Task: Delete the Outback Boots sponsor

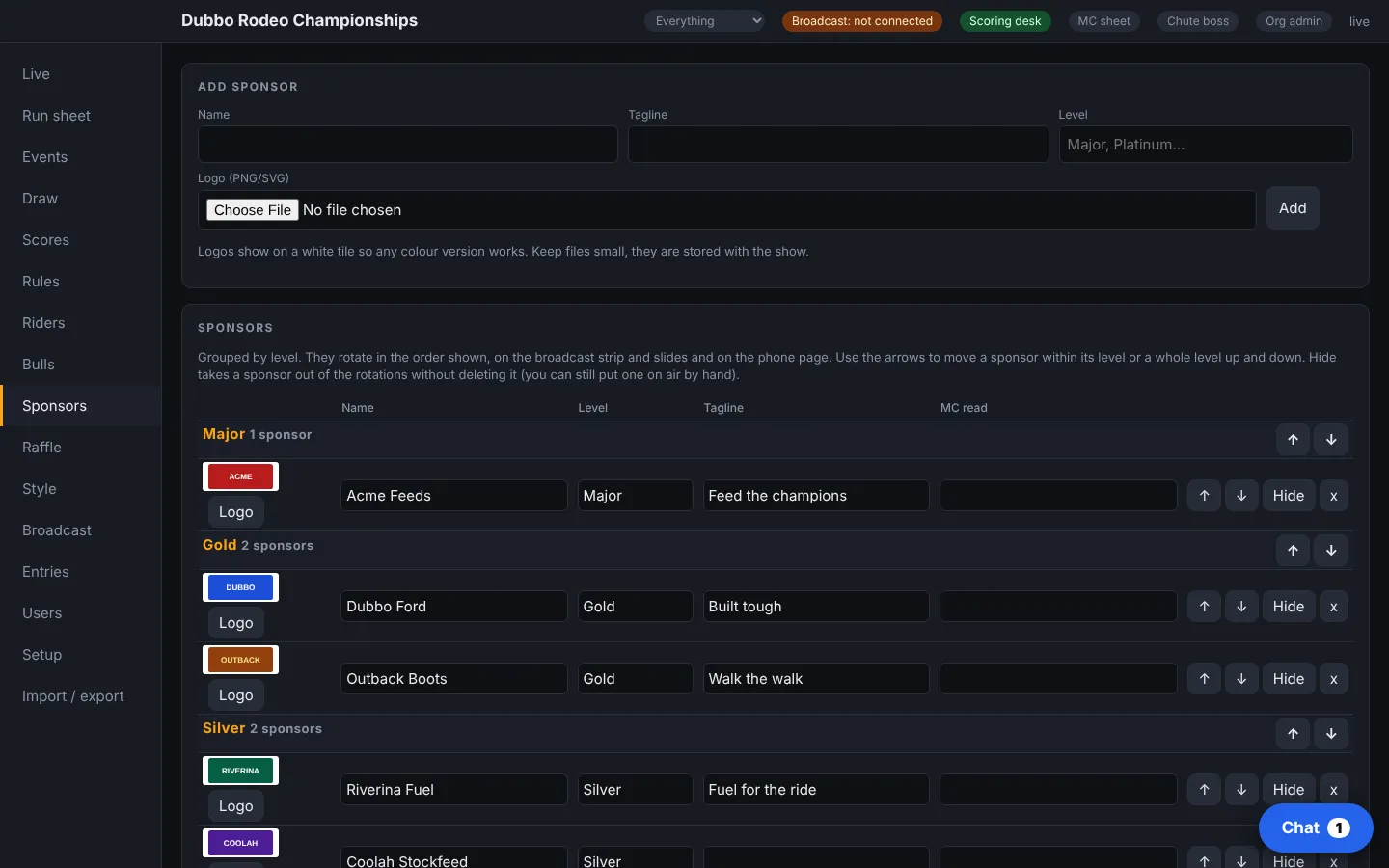Action: [x=1334, y=679]
